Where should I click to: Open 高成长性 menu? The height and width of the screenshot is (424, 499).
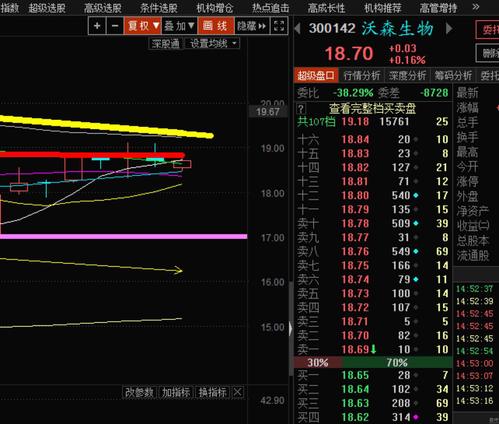click(x=326, y=8)
